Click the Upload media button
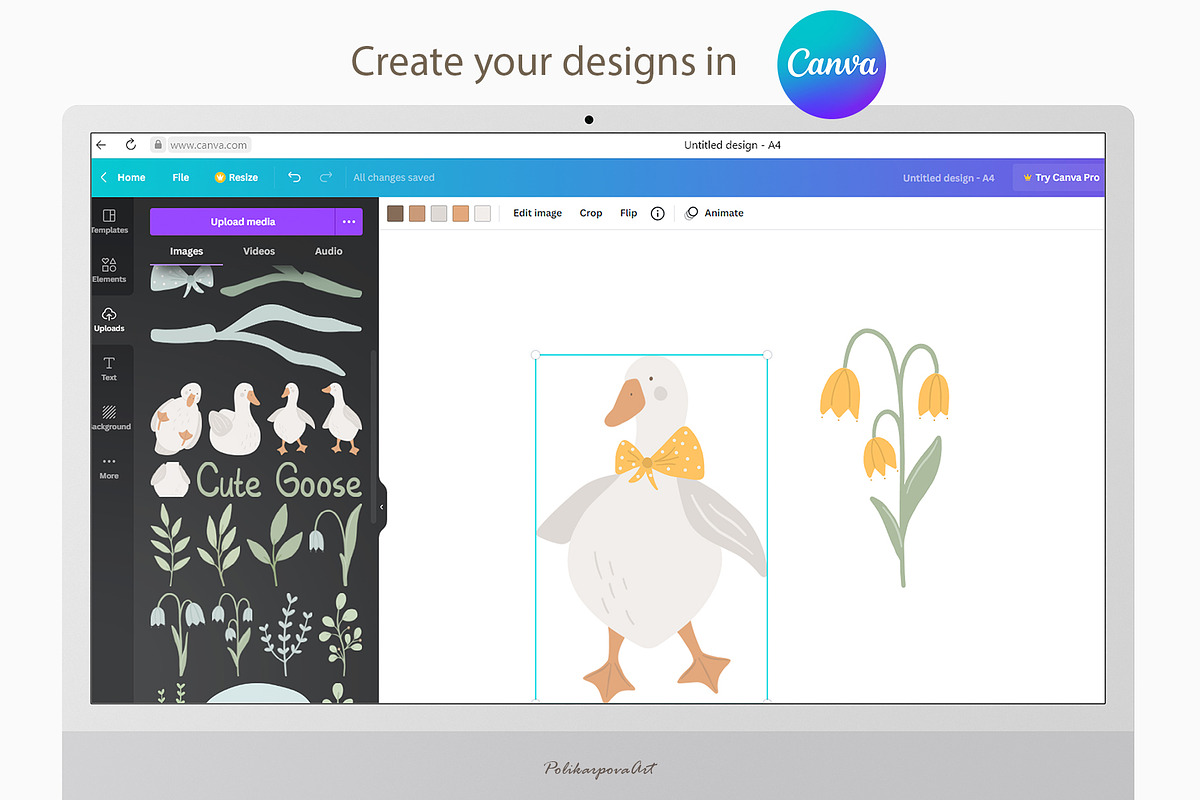This screenshot has height=800, width=1200. 242,222
